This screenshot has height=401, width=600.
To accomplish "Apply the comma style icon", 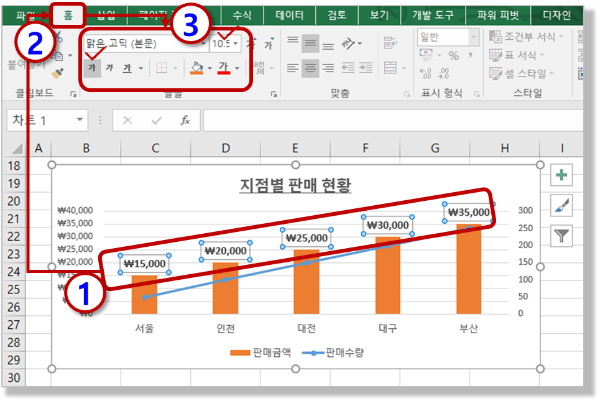I will pos(470,56).
